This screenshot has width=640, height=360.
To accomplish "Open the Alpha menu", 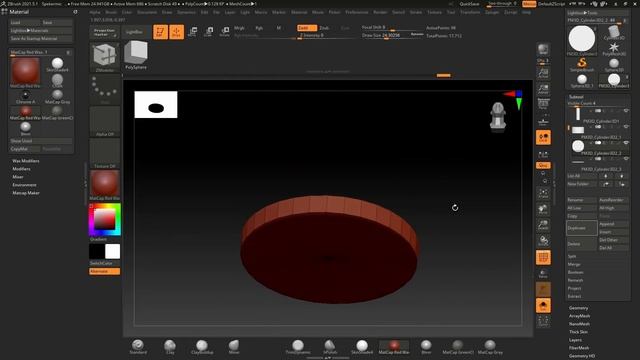I will (x=95, y=12).
